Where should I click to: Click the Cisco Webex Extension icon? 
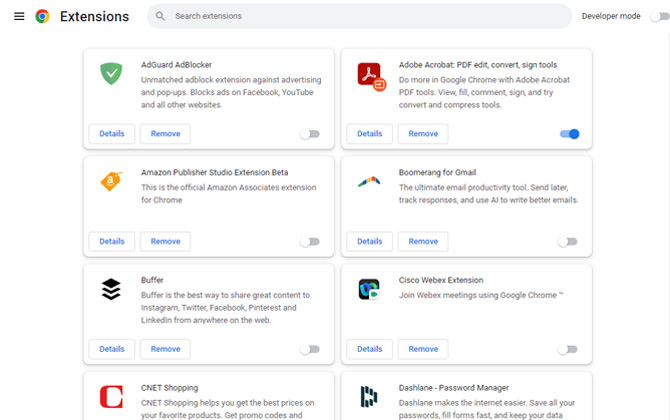[x=369, y=289]
